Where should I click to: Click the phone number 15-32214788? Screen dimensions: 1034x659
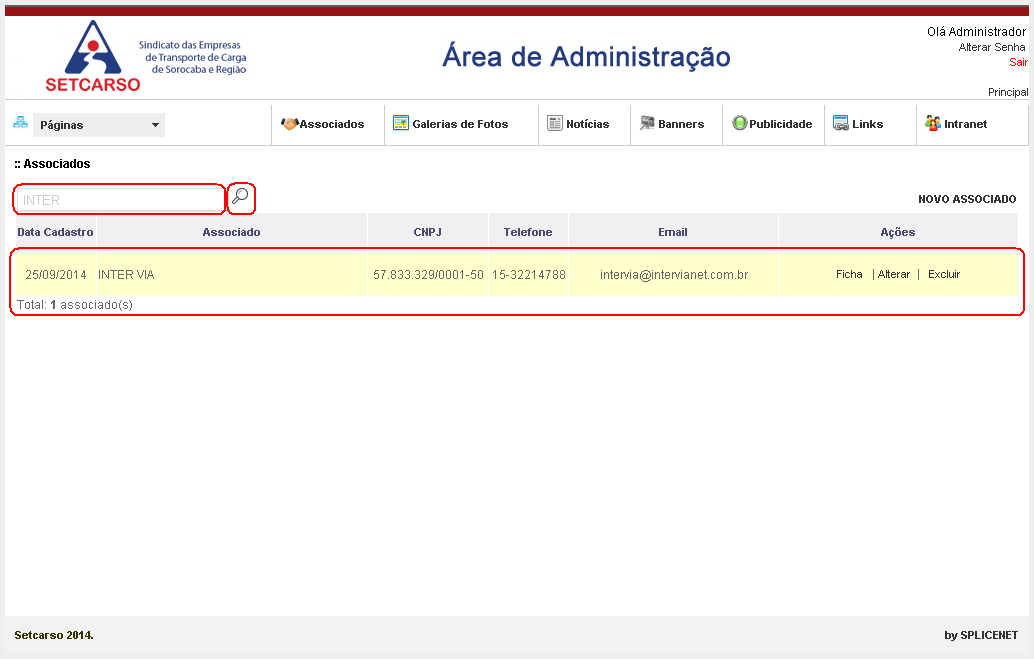[529, 274]
